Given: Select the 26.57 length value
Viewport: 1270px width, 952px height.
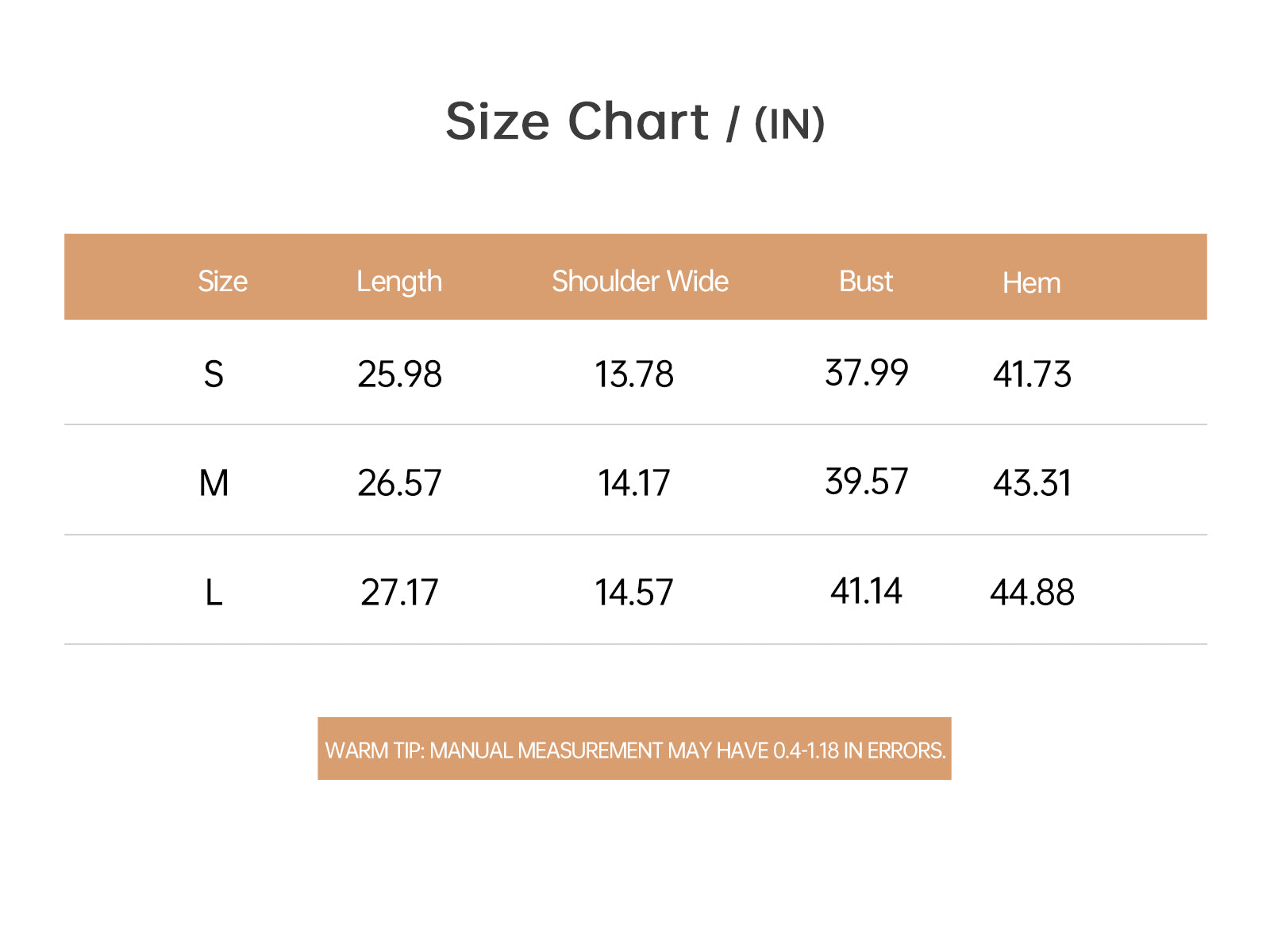Looking at the screenshot, I should coord(399,482).
